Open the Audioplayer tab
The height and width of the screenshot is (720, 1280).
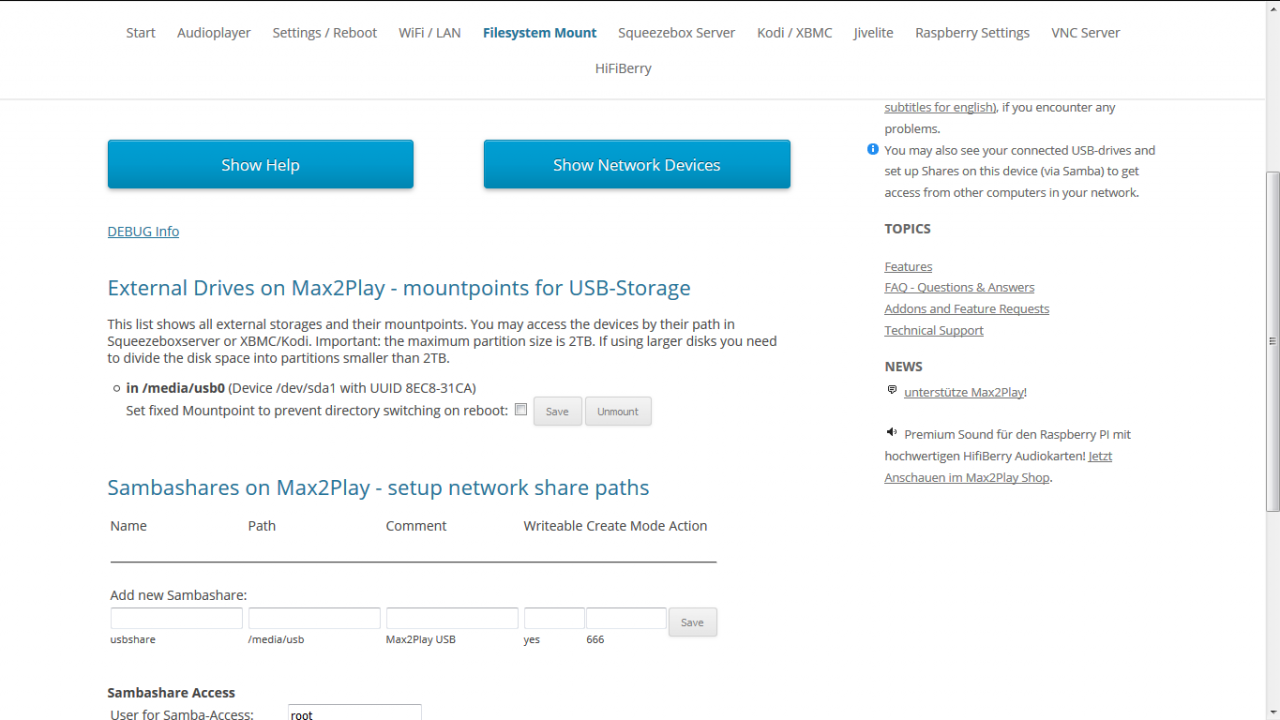(214, 33)
